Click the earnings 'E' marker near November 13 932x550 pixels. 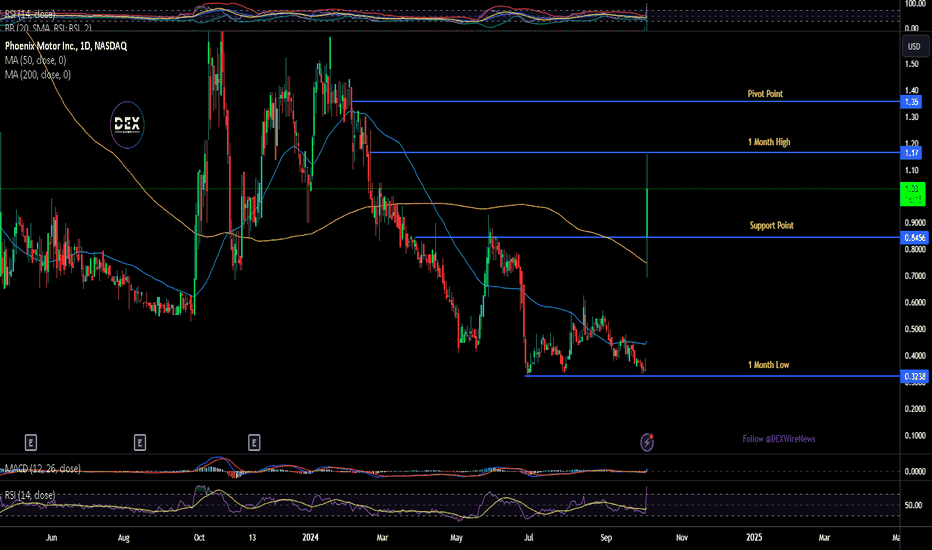tap(254, 442)
